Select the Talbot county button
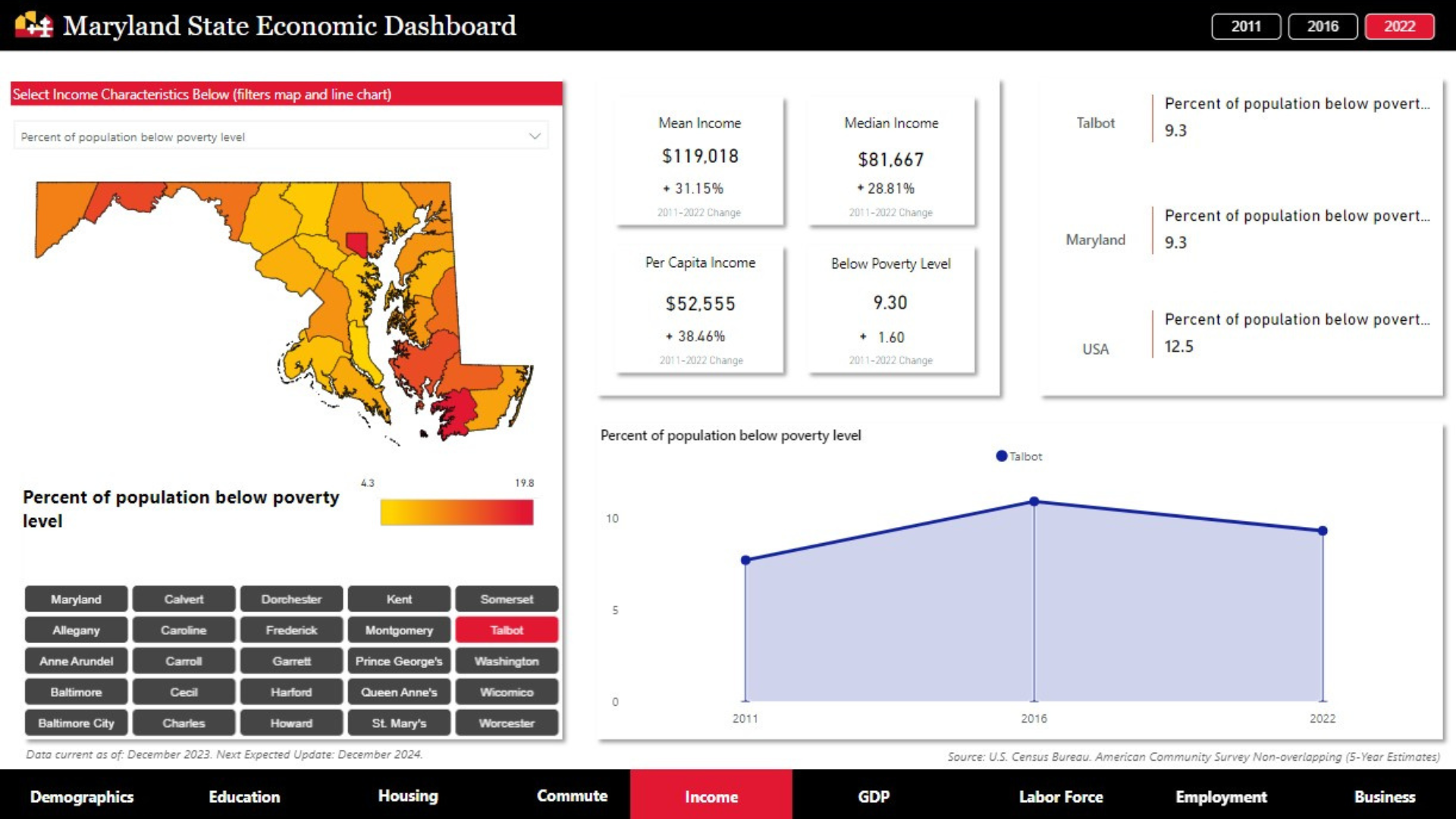 coord(507,630)
